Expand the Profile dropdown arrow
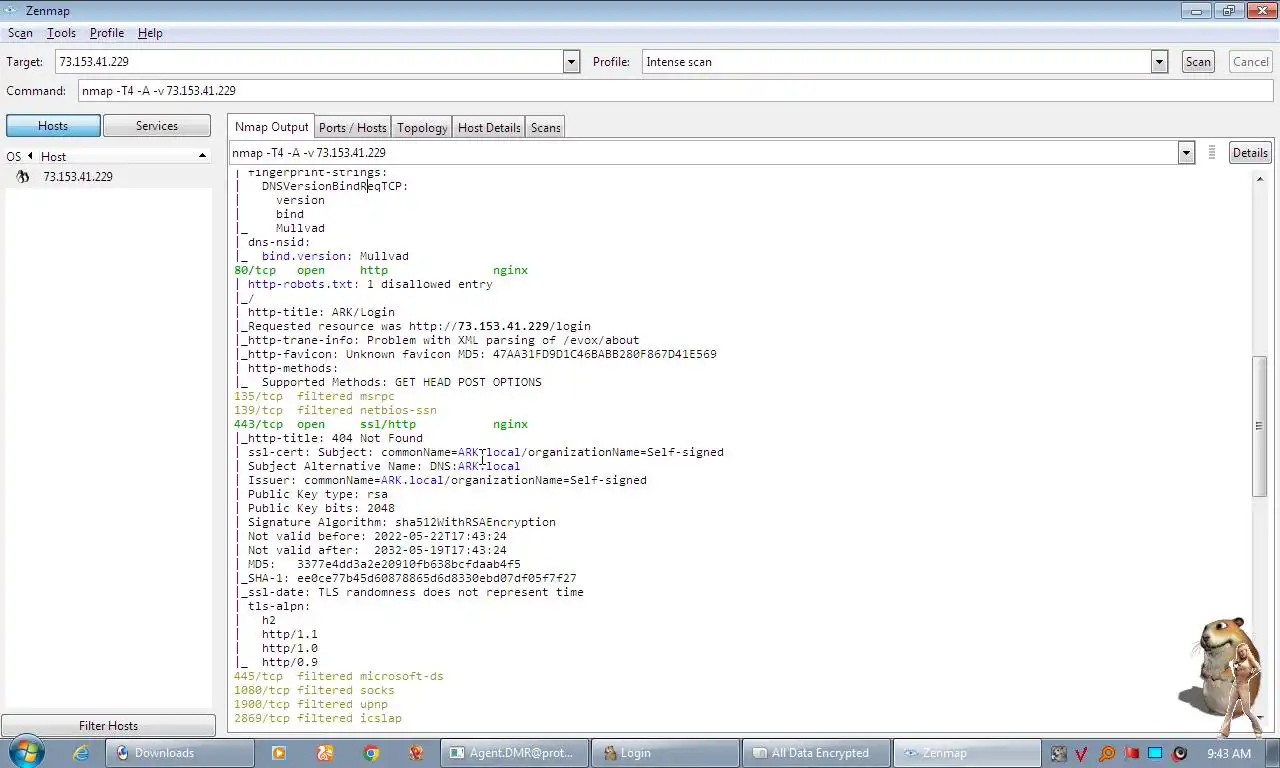Screen dimensions: 1280x768 [x=1159, y=62]
